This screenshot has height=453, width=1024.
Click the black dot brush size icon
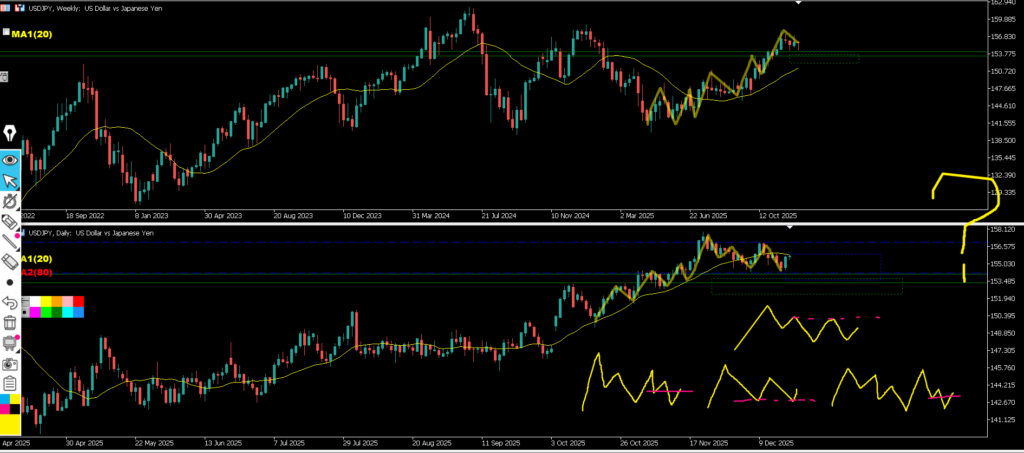click(11, 282)
